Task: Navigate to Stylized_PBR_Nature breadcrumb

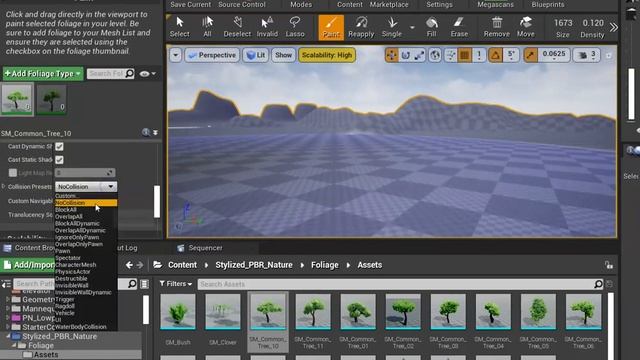Action: click(254, 265)
